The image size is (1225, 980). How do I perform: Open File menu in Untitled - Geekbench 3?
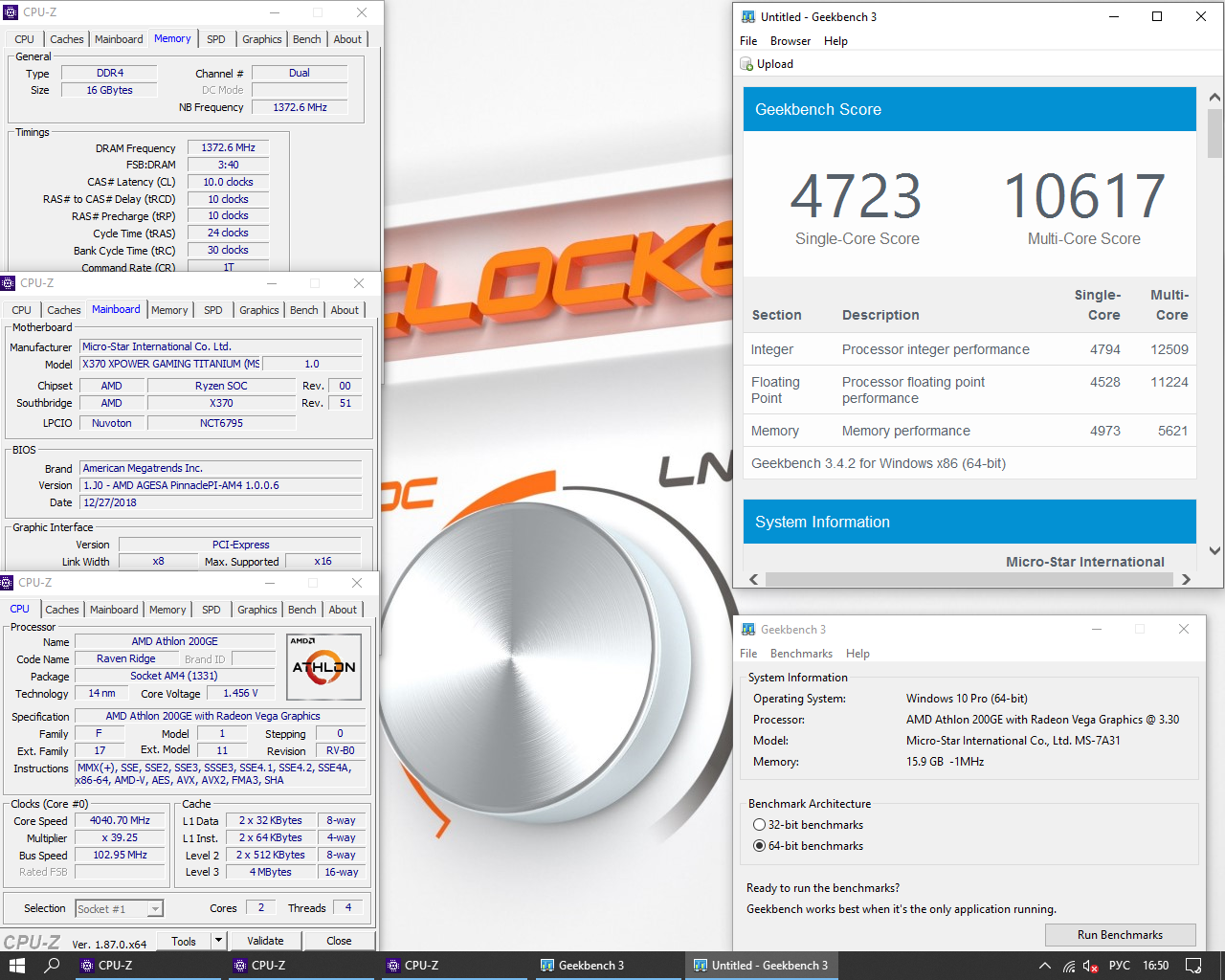(748, 41)
